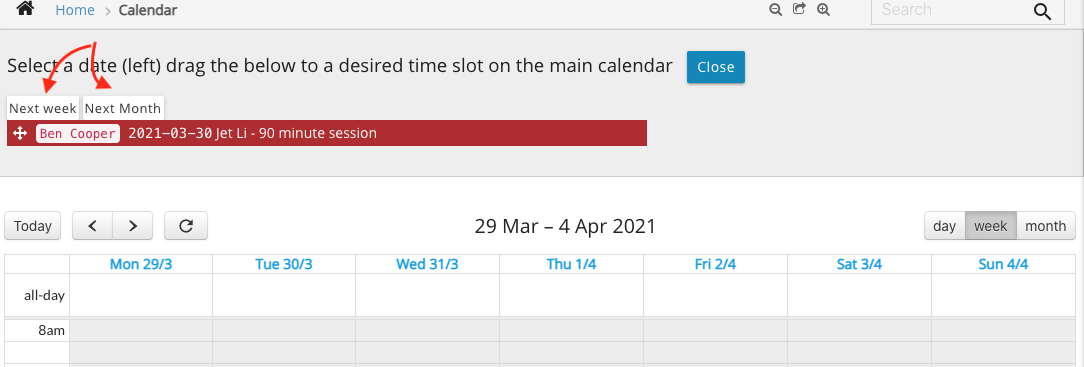Jump ahead using Next week button

click(43, 108)
